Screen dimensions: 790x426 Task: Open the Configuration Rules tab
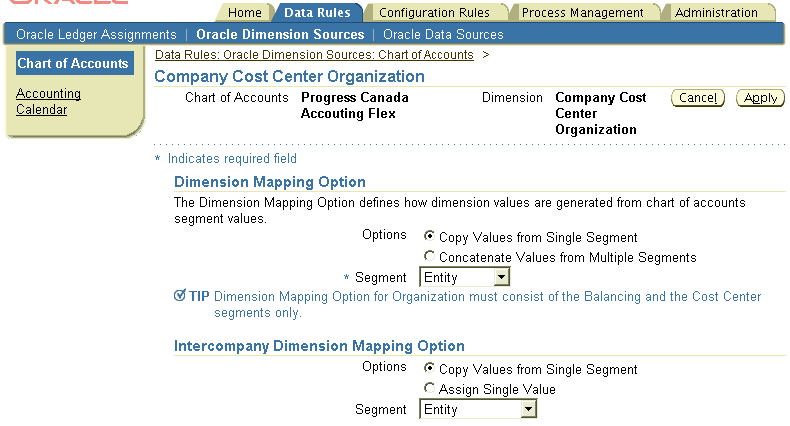[434, 13]
